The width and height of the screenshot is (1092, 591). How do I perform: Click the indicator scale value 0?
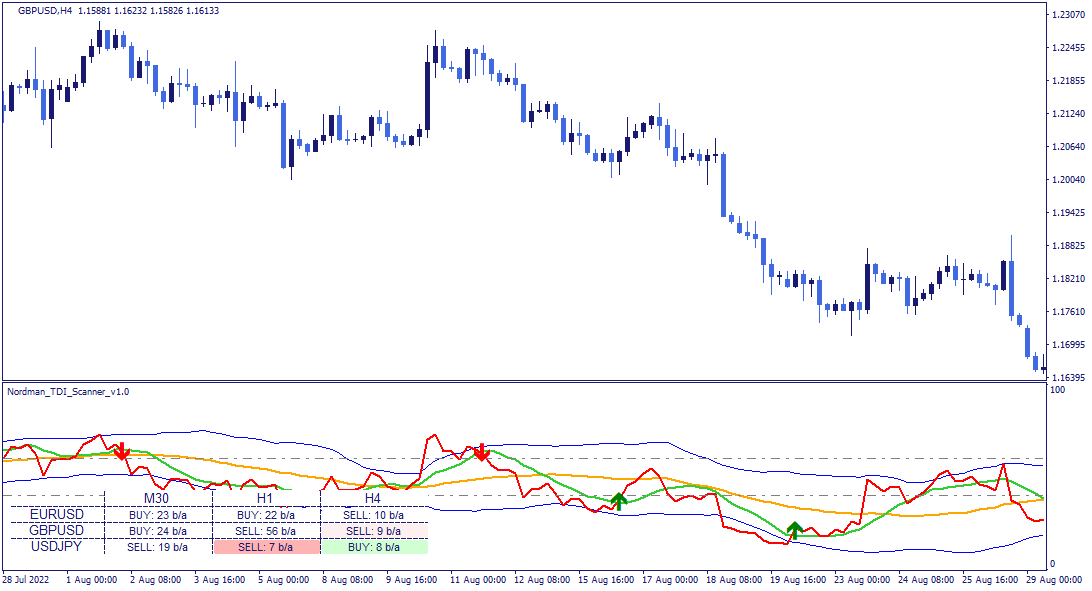coord(1052,564)
